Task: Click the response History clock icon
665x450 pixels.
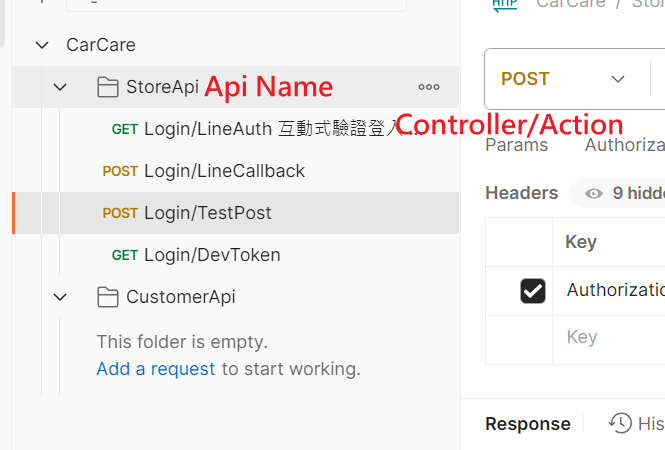Action: tap(620, 423)
